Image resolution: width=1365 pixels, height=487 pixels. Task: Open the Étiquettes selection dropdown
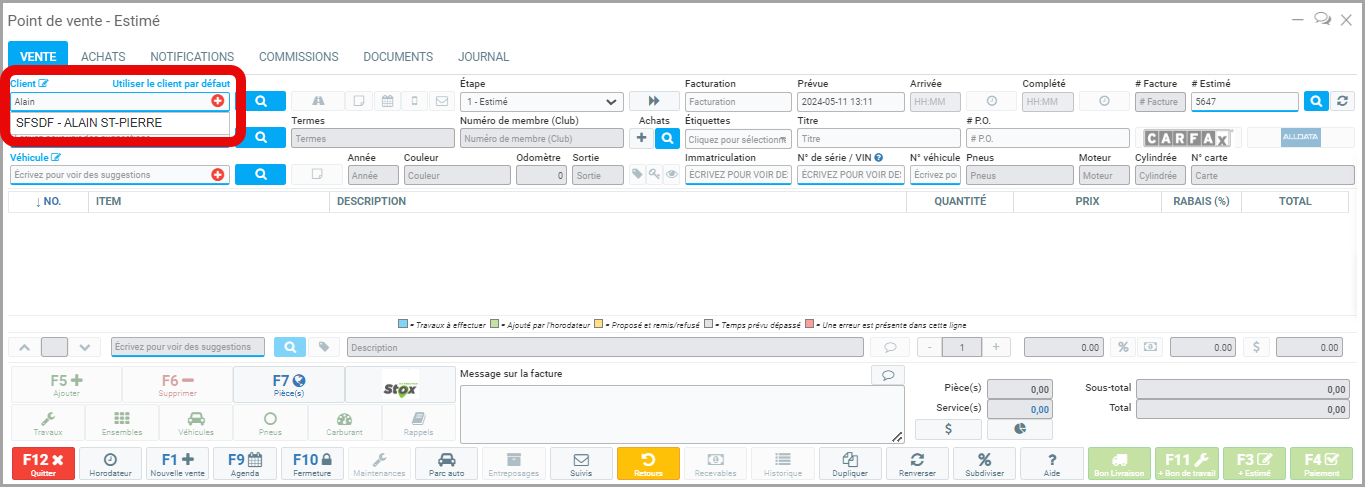click(738, 139)
